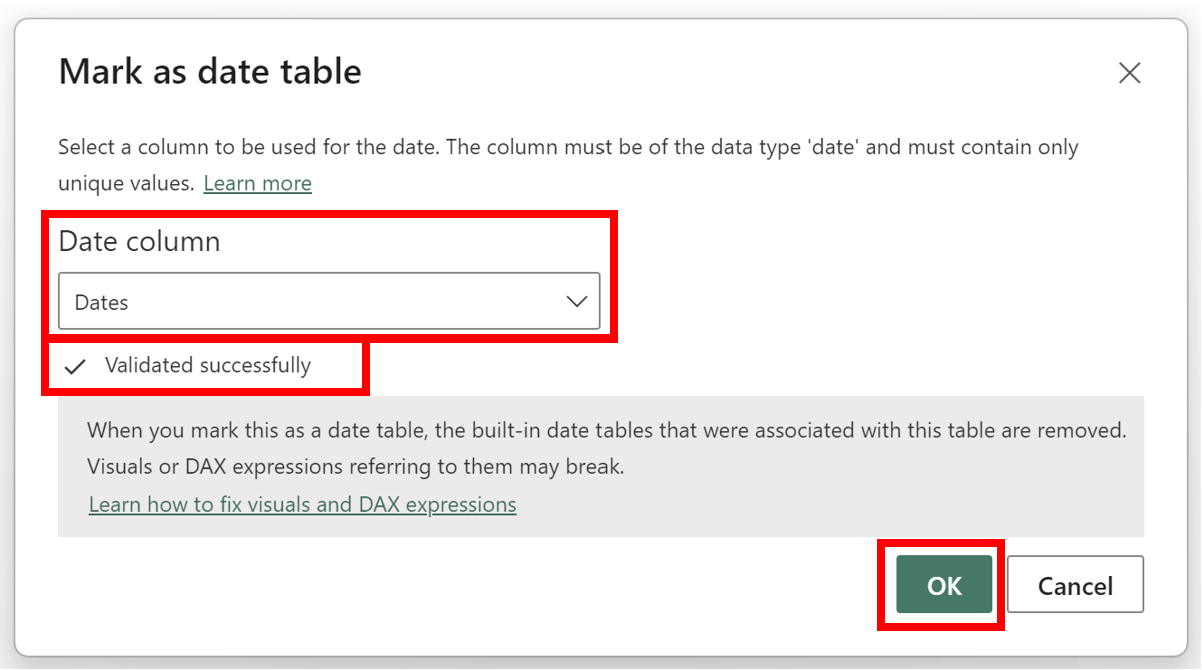Click the Date column section label
Viewport: 1202px width, 670px height.
139,241
